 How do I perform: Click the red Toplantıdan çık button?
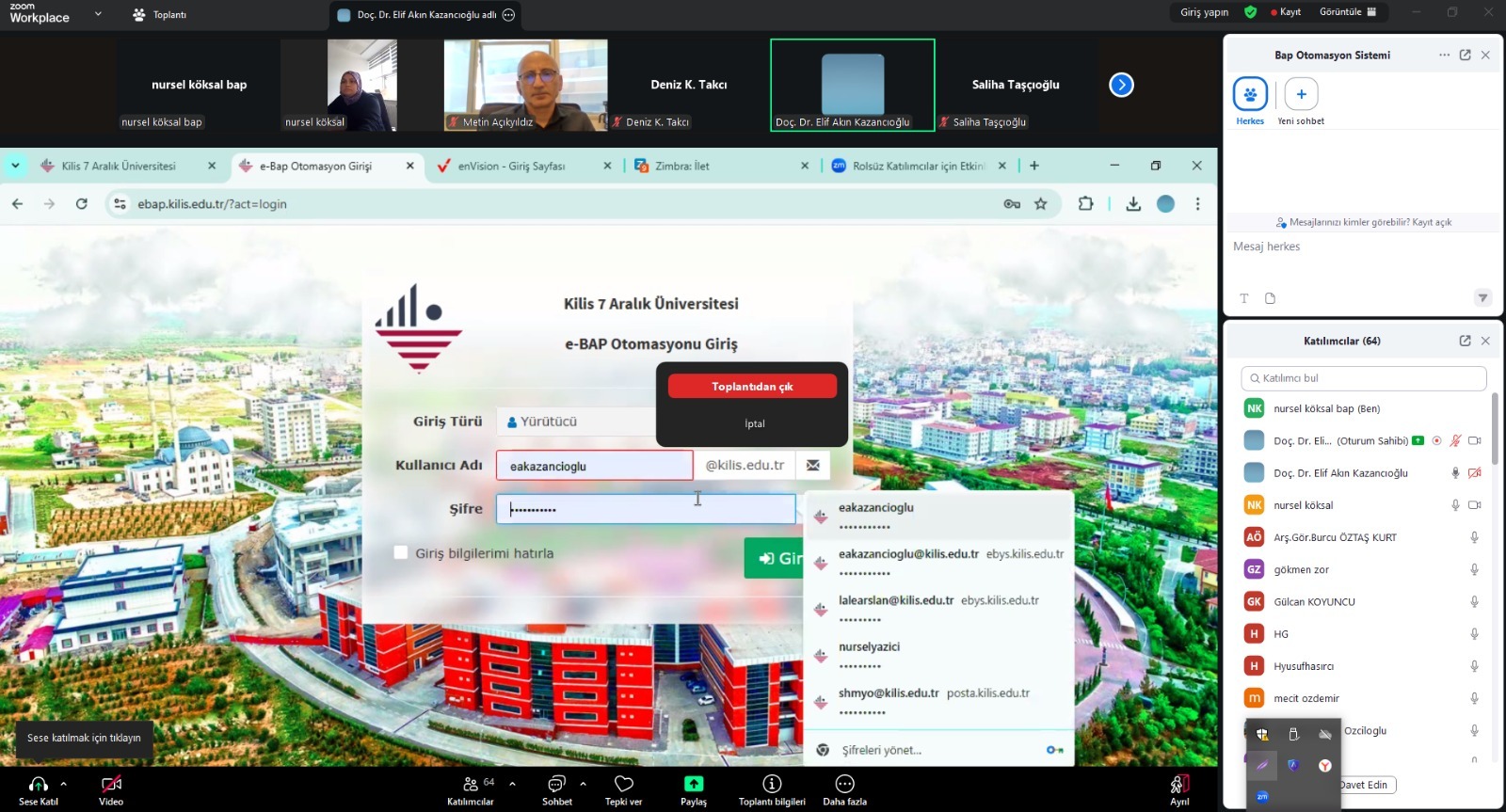coord(752,387)
